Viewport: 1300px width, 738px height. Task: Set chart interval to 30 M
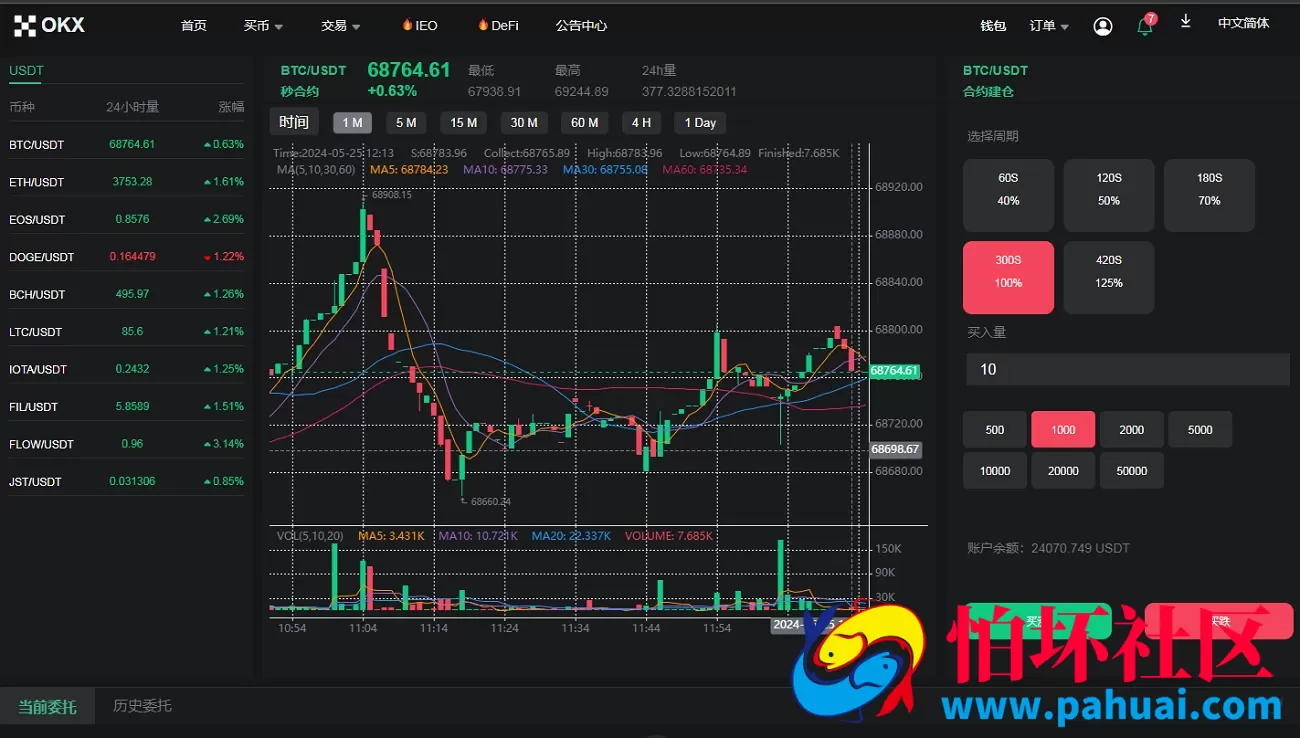tap(524, 123)
